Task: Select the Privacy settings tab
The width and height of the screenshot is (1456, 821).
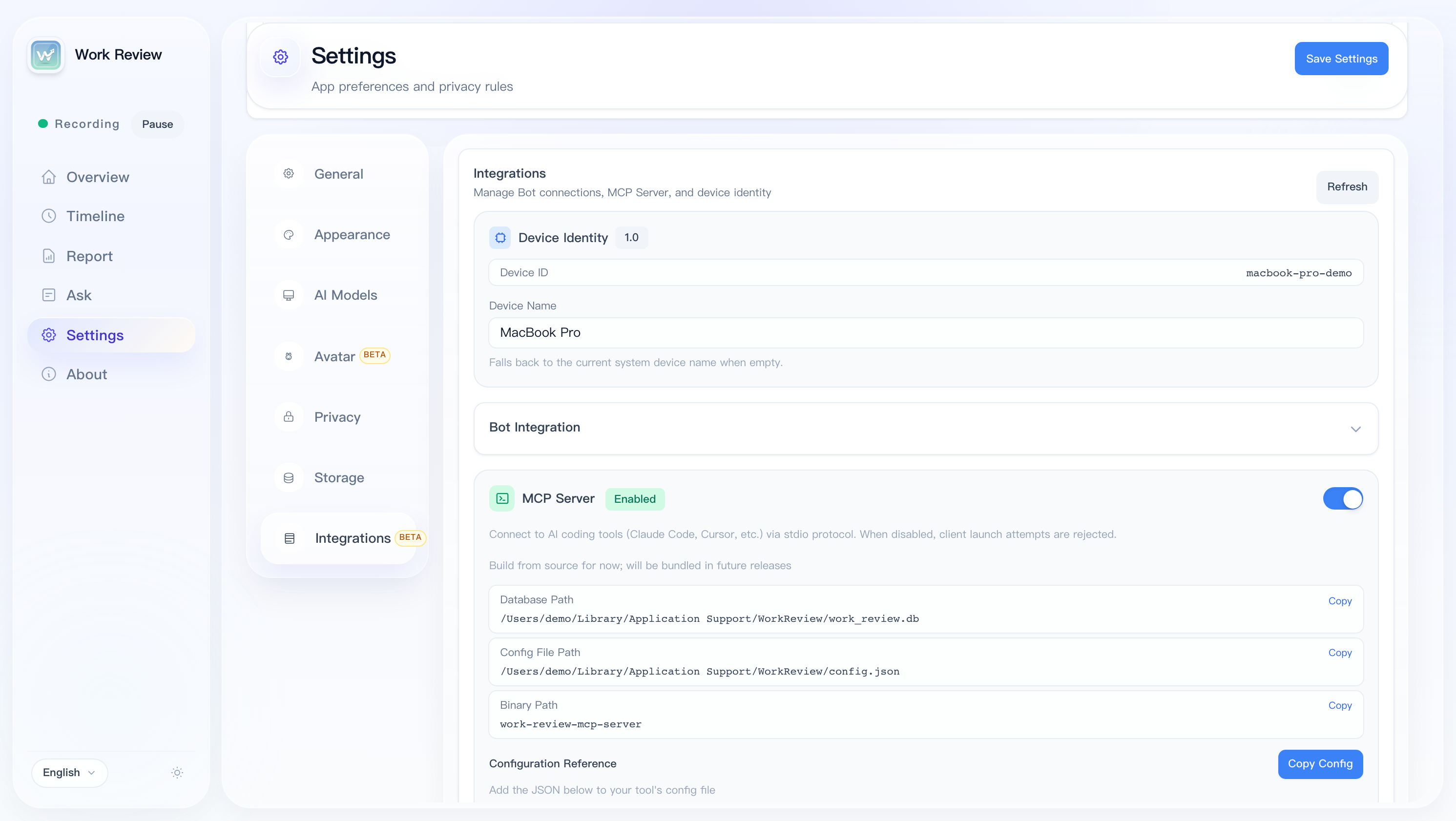Action: (338, 416)
